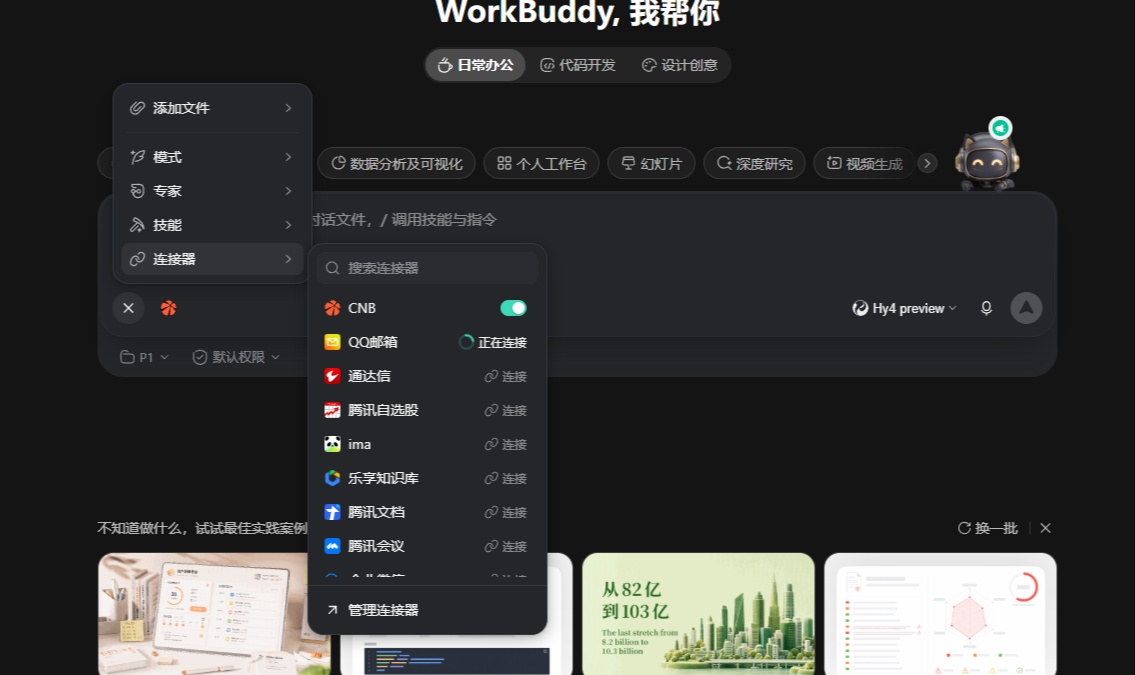Viewport: 1135px width, 675px height.
Task: Click the 数据分析及可视化 chip
Action: coord(397,164)
